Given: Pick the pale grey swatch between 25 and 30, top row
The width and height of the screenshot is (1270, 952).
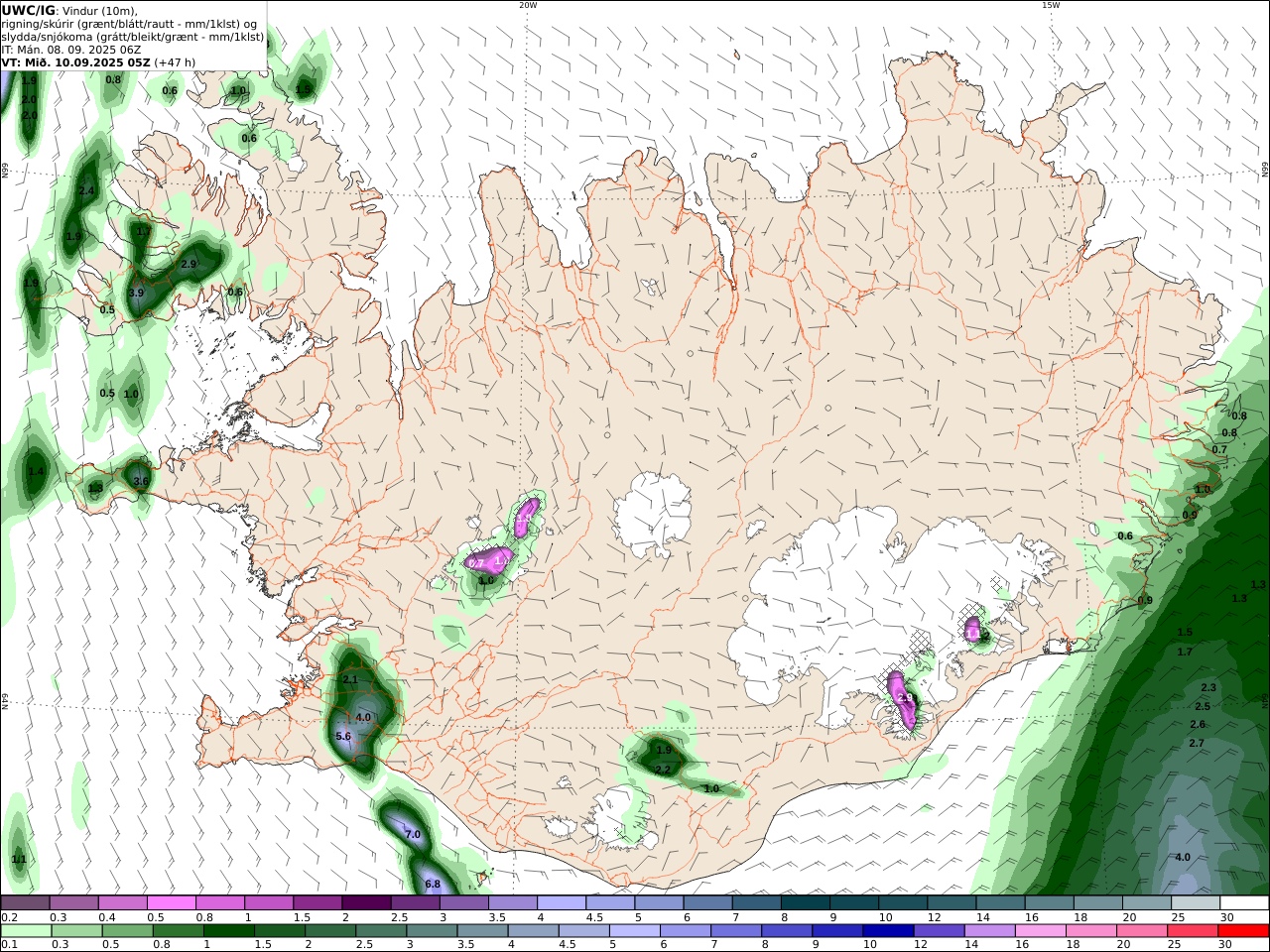Looking at the screenshot, I should (1196, 903).
